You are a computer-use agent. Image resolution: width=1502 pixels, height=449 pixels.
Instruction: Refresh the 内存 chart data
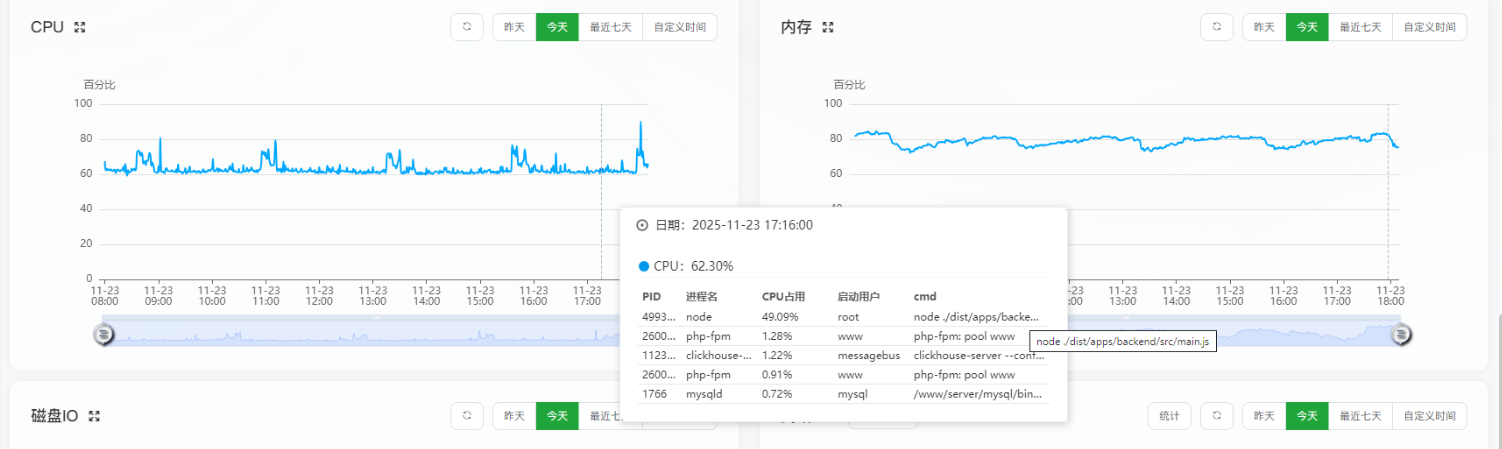[1217, 27]
